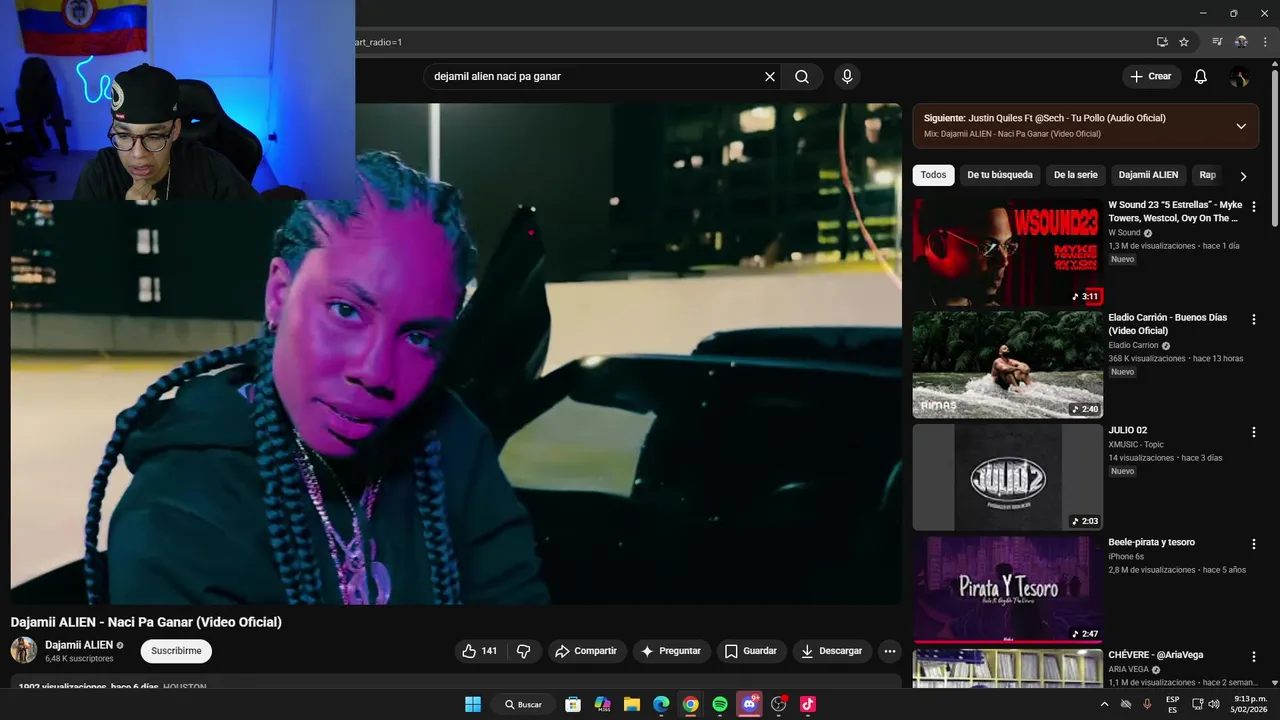Click the main video player area
1280x720 pixels.
tap(455, 353)
